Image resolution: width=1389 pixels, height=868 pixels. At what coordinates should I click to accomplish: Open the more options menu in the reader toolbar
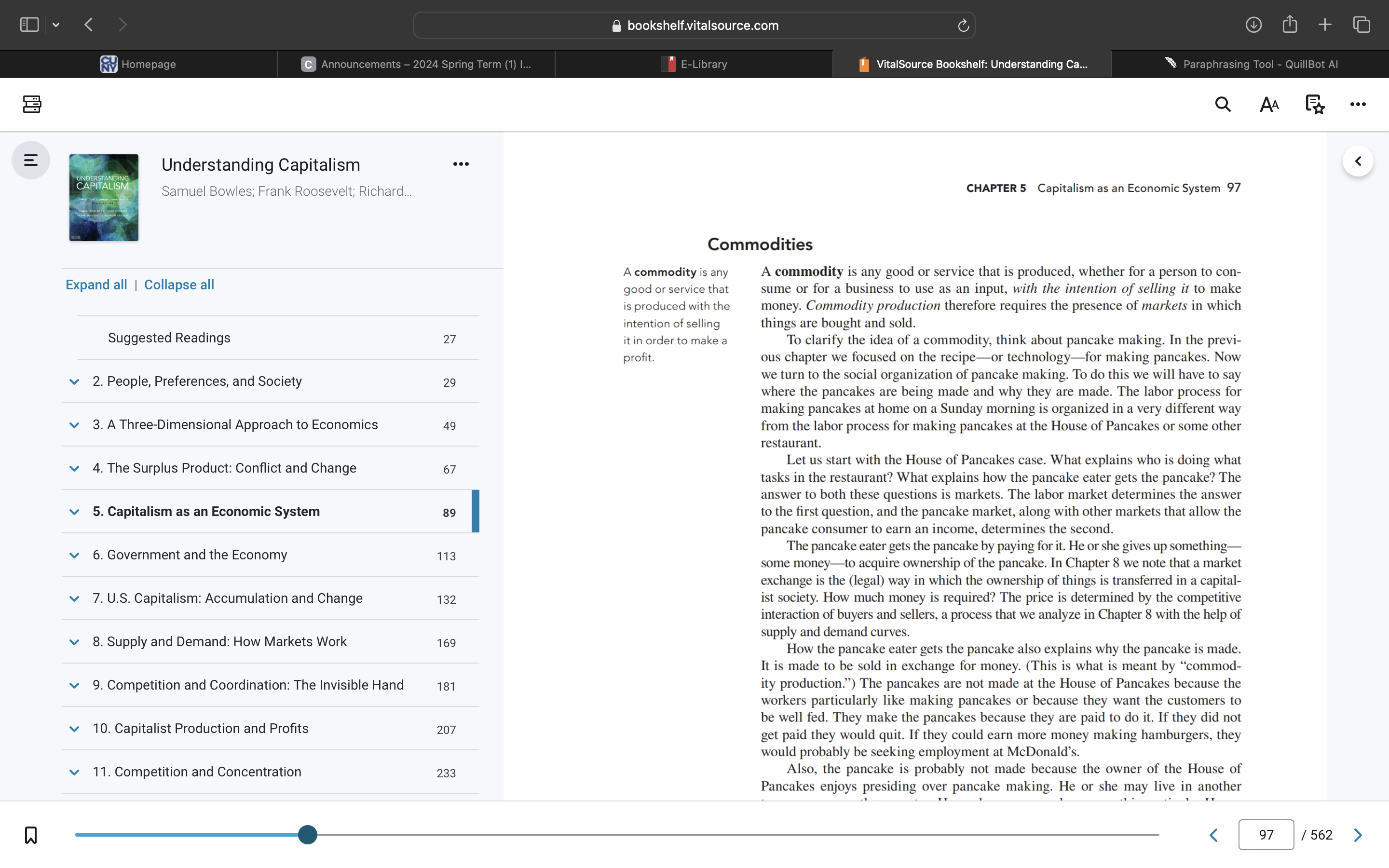[x=1358, y=104]
